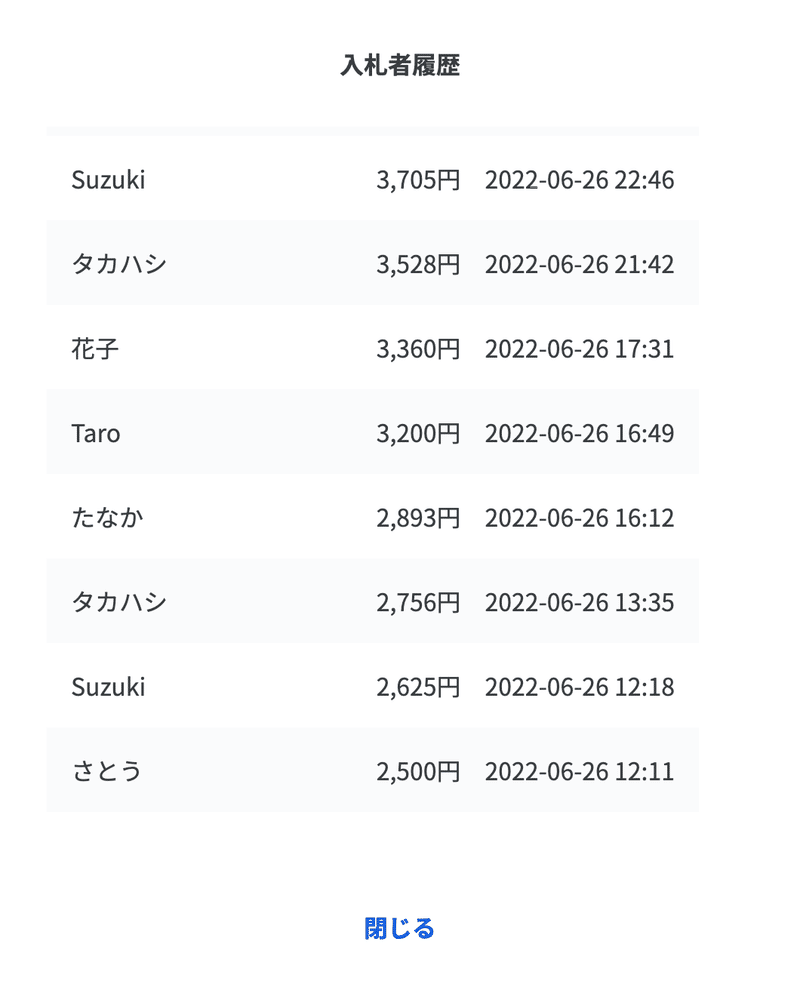This screenshot has width=800, height=990.
Task: Click timestamp 2022-06-26 16:49
Action: click(579, 434)
